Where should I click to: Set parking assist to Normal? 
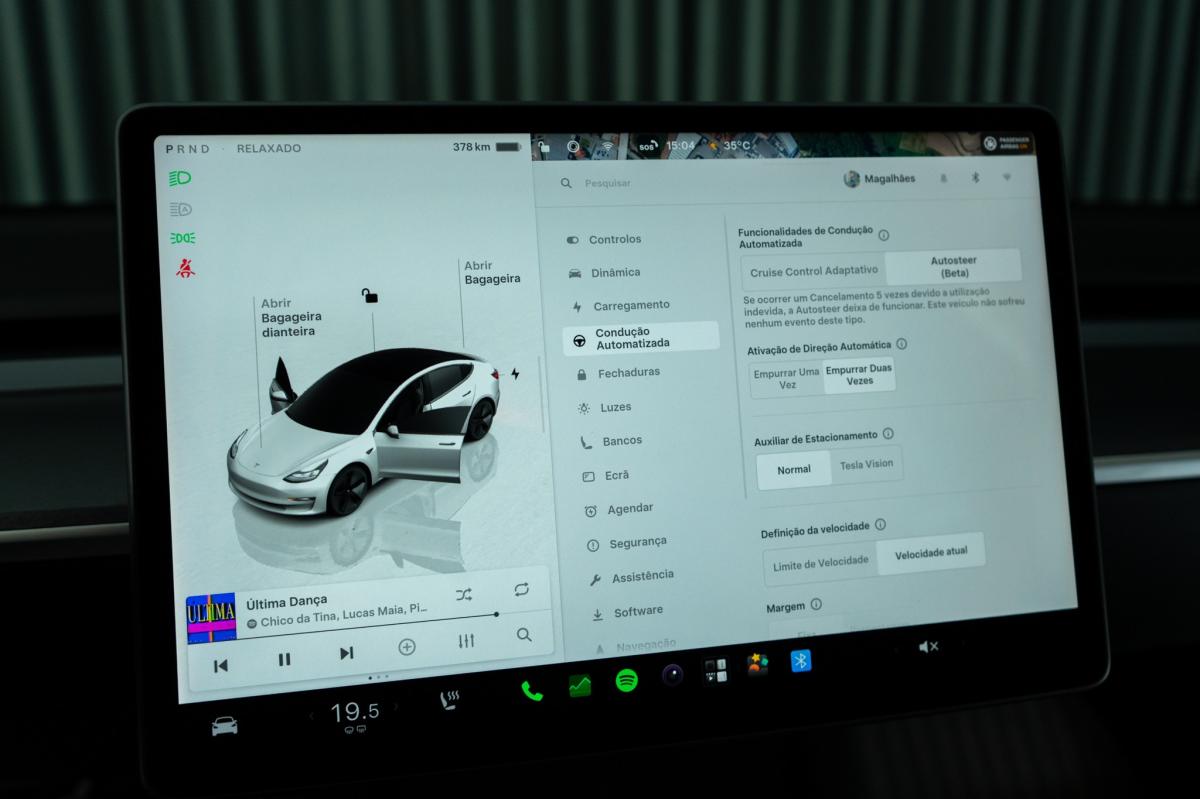coord(794,470)
